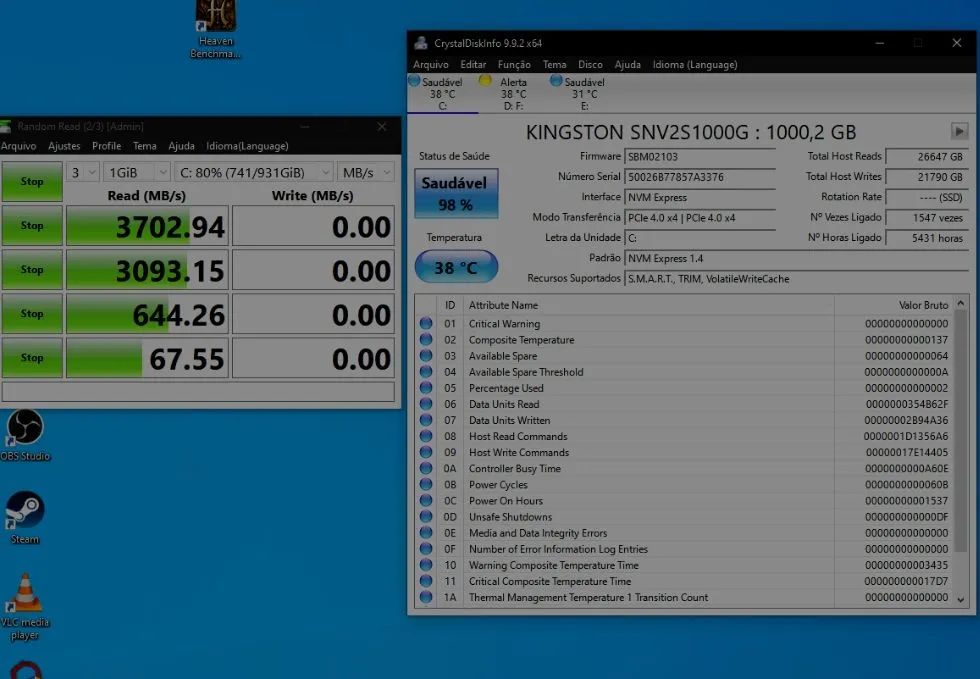This screenshot has height=679, width=980.
Task: Click CrystalDiskMark title bar app icon
Action: pyautogui.click(x=6, y=126)
